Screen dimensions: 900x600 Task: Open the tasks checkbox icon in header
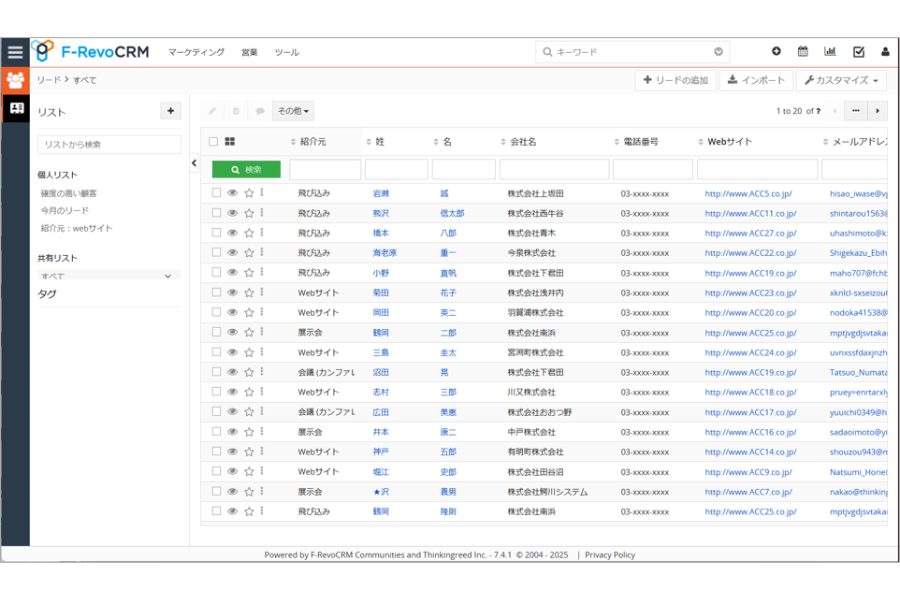[859, 52]
